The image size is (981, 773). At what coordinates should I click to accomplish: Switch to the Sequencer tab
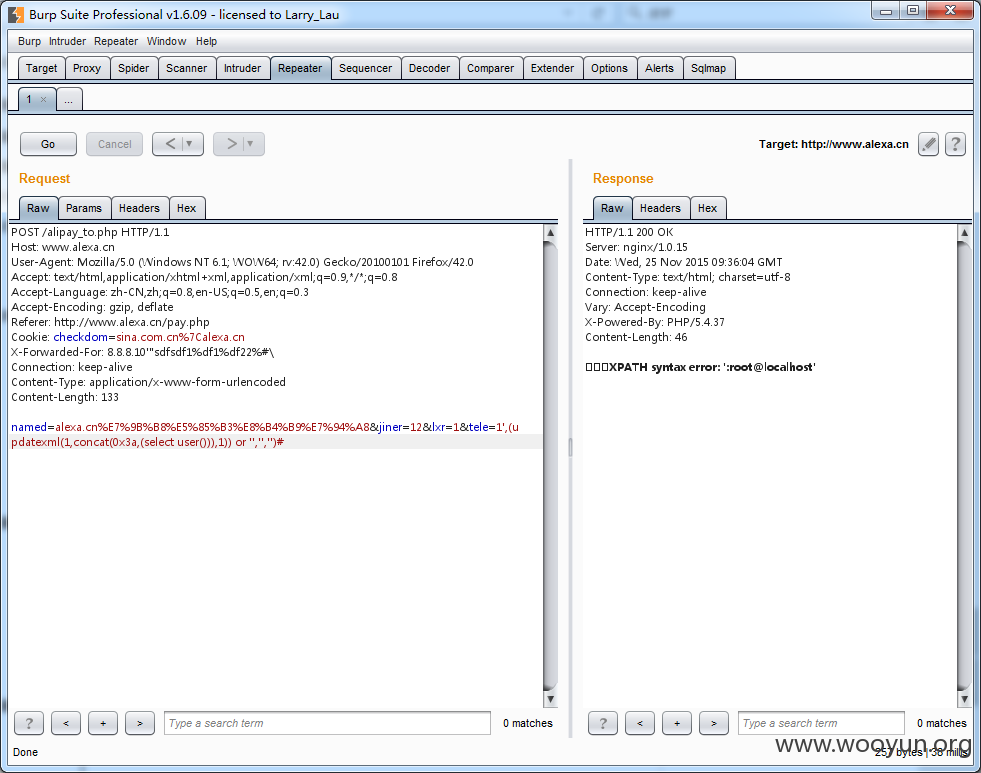tap(365, 68)
